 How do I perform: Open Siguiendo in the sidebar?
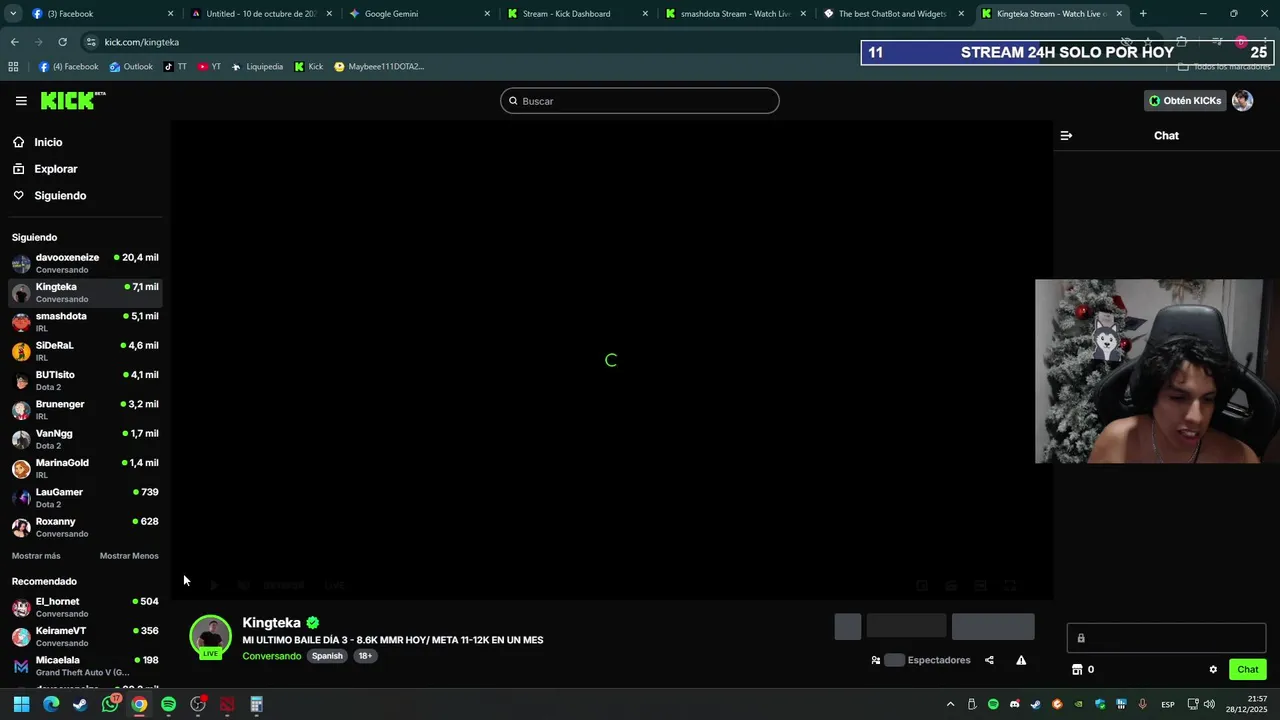pyautogui.click(x=60, y=196)
